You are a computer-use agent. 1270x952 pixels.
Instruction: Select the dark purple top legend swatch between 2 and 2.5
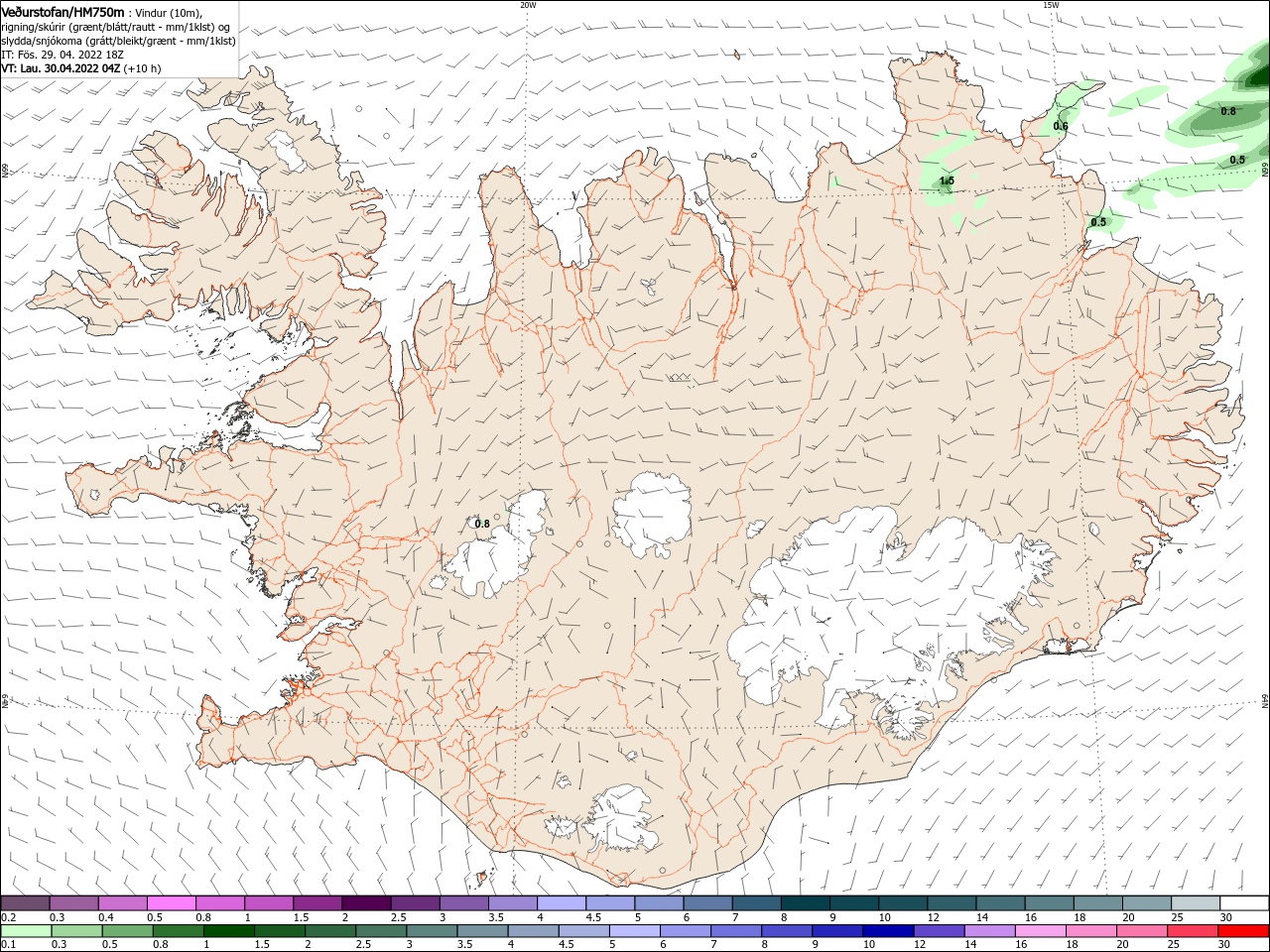pyautogui.click(x=366, y=902)
